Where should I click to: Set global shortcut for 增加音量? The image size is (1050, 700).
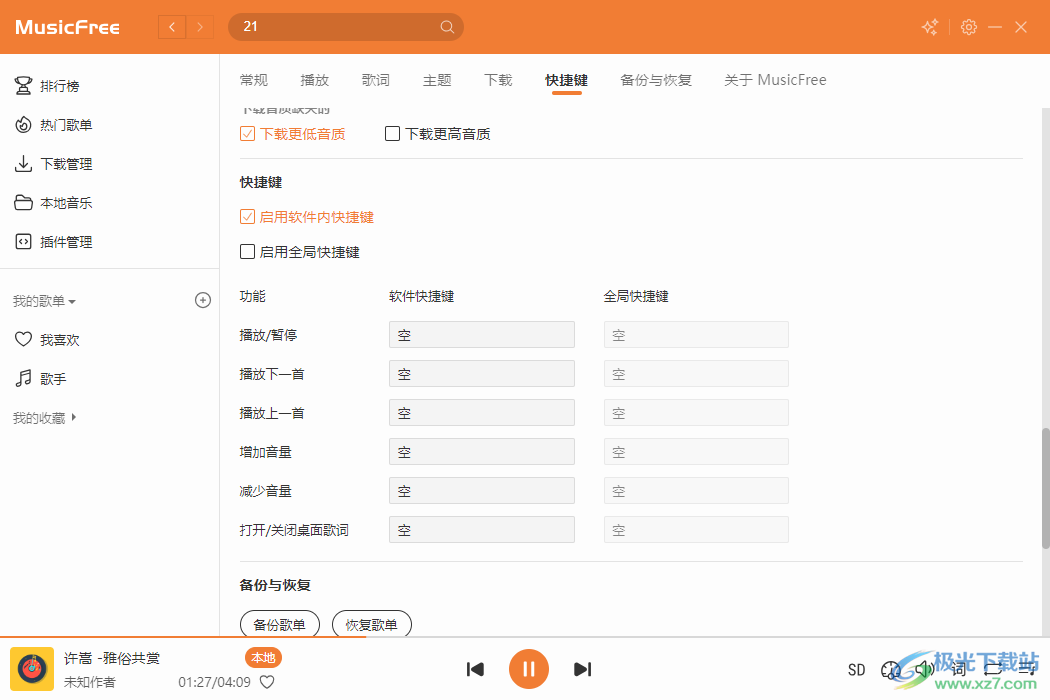pyautogui.click(x=696, y=451)
